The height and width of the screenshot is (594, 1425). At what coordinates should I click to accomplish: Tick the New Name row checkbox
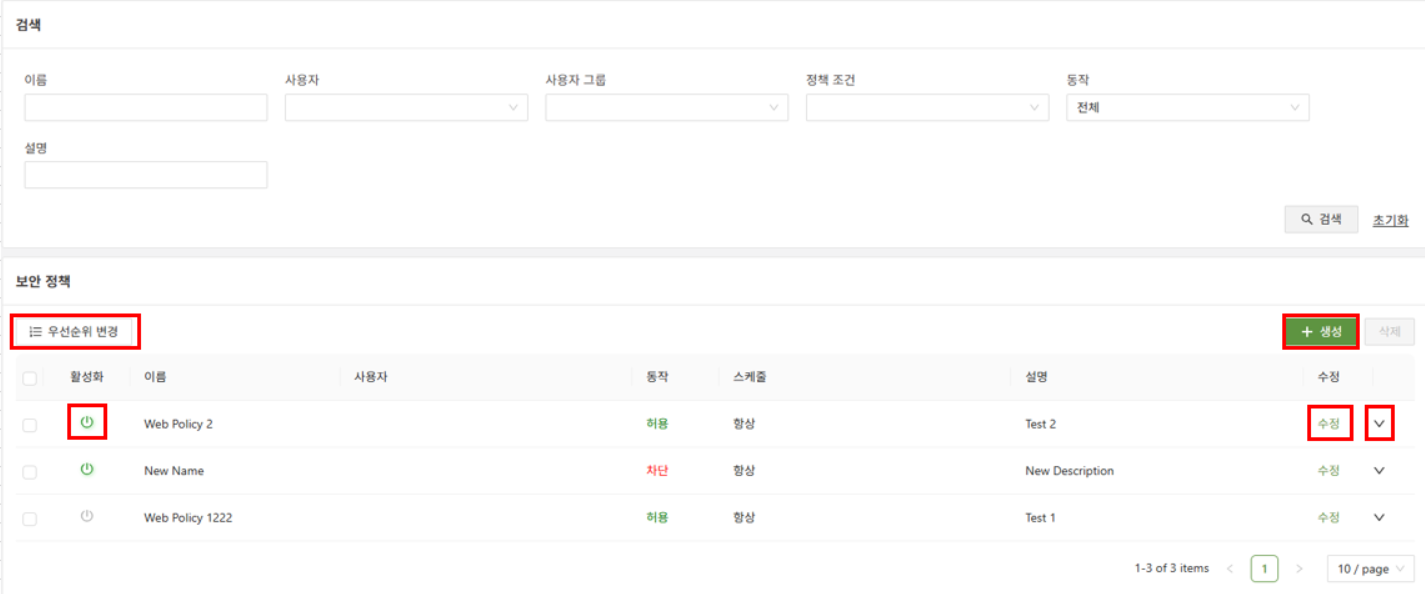tap(30, 472)
